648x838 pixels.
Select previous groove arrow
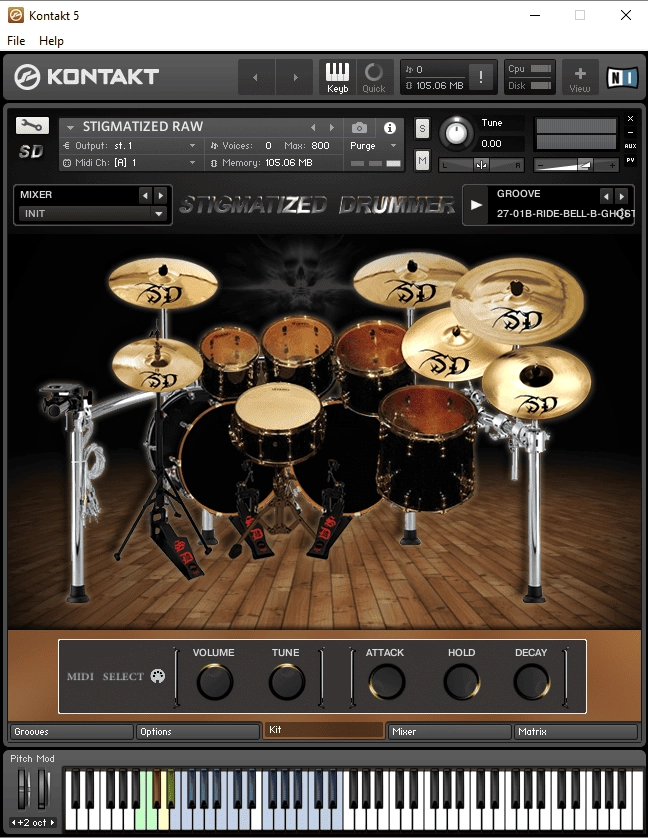click(x=606, y=196)
